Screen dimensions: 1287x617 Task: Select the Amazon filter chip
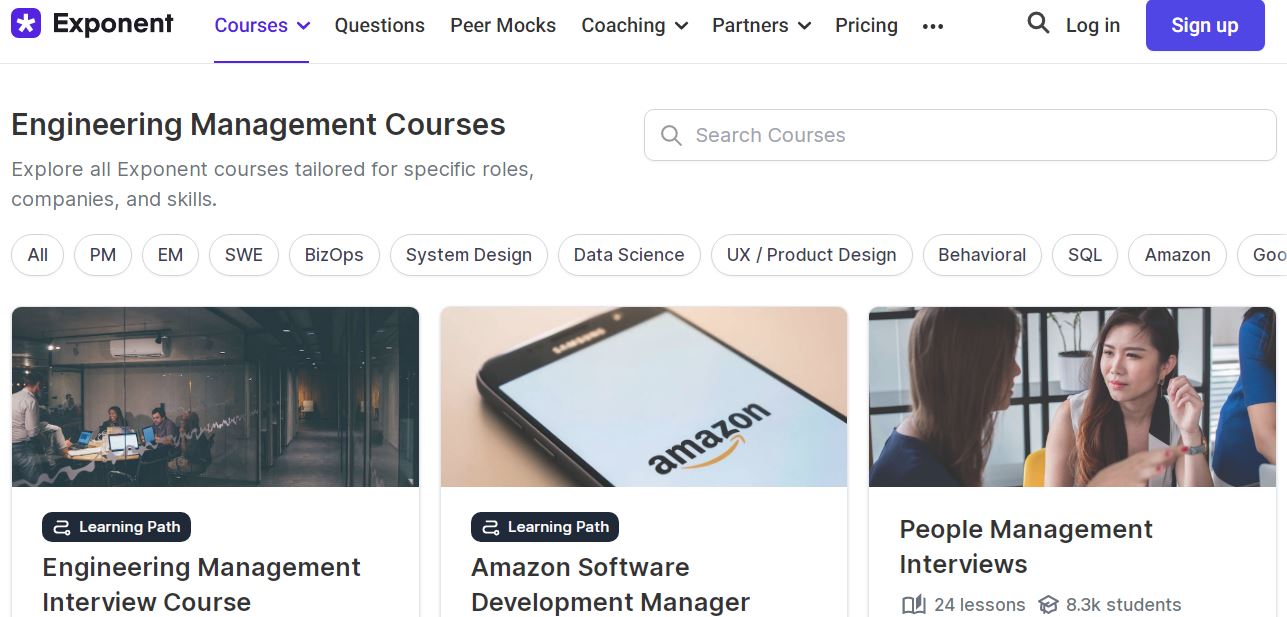coord(1177,255)
